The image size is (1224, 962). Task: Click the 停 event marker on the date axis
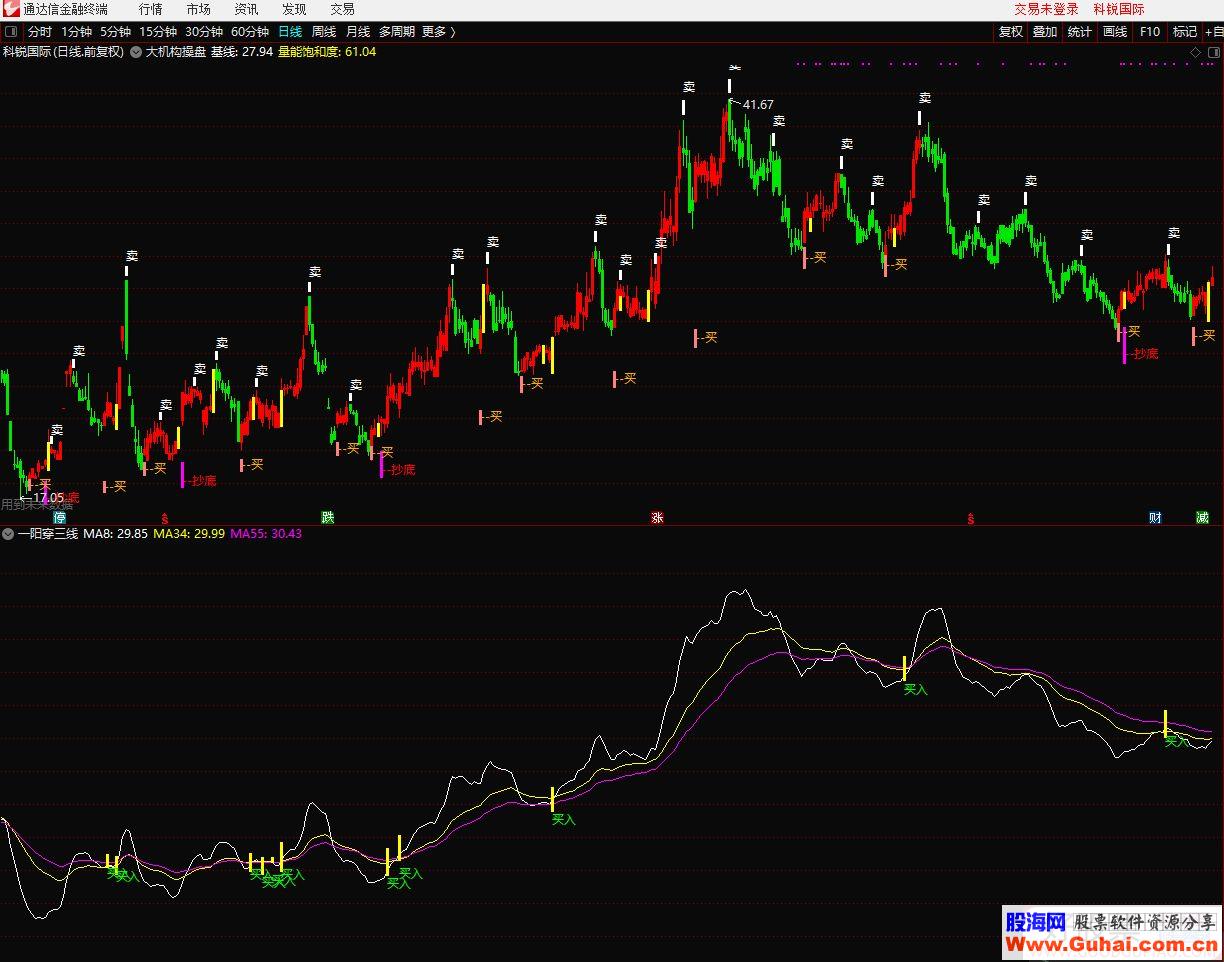click(x=59, y=518)
